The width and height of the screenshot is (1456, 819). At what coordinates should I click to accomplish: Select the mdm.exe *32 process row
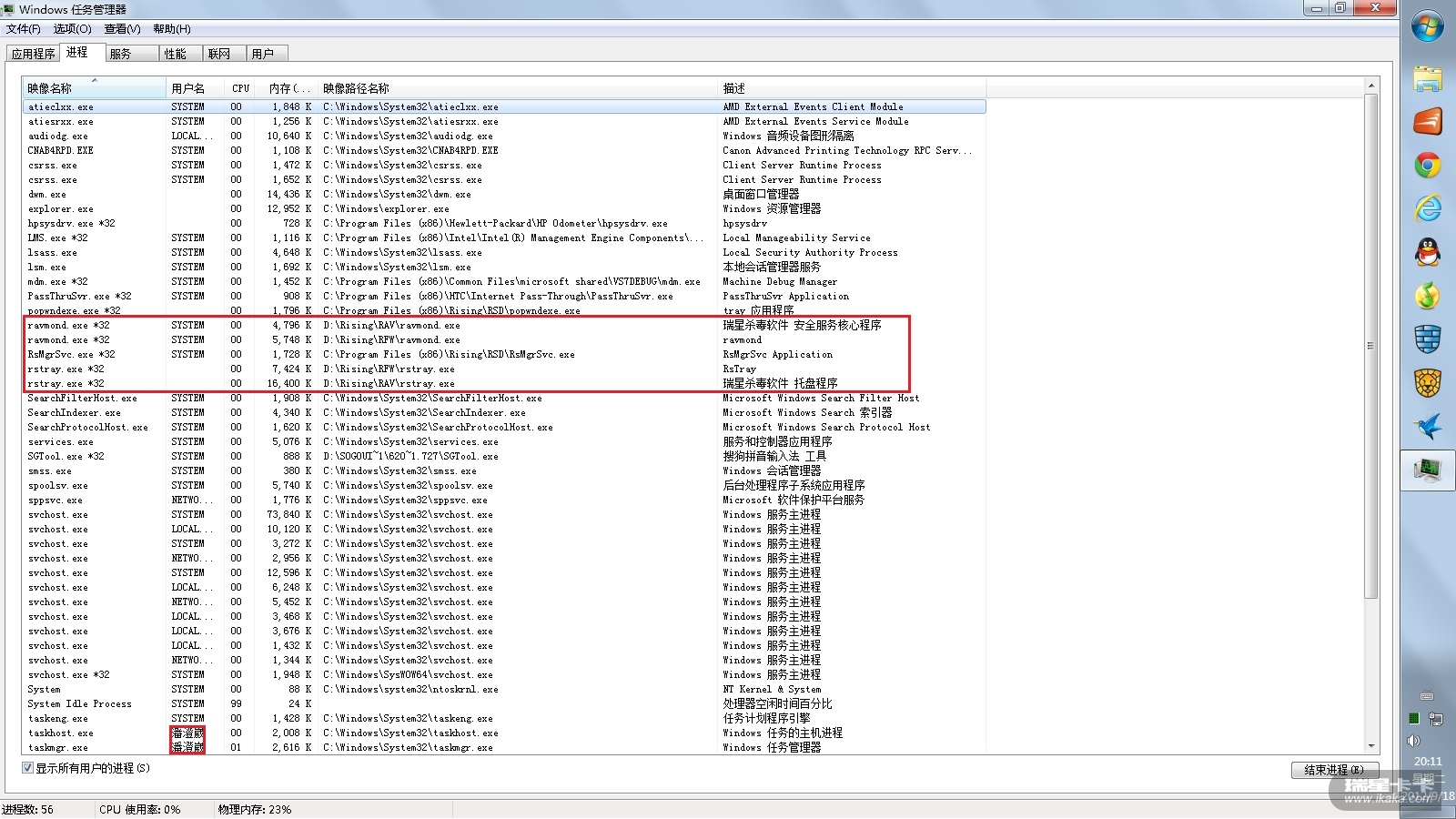(x=504, y=281)
